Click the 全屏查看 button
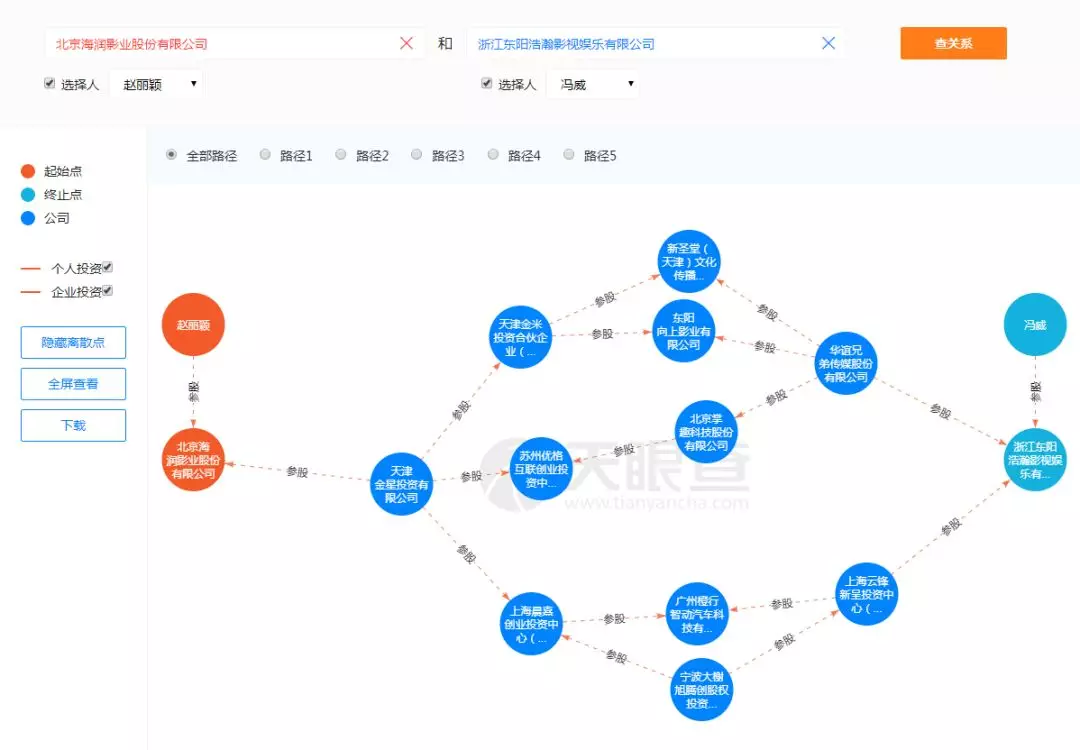Viewport: 1080px width, 750px height. pyautogui.click(x=73, y=384)
